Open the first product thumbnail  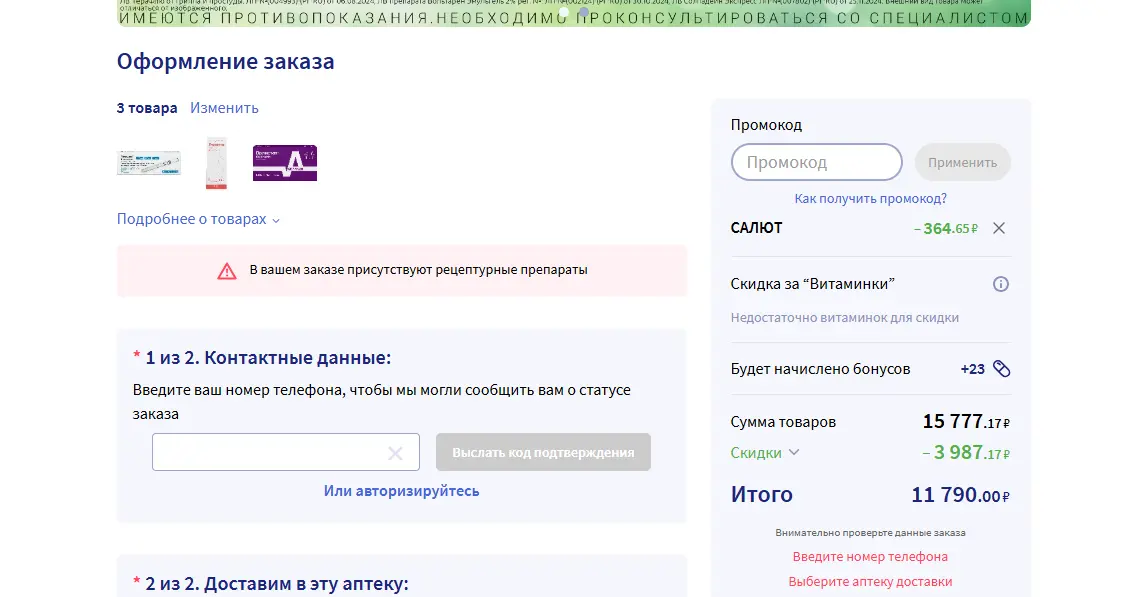pyautogui.click(x=148, y=162)
